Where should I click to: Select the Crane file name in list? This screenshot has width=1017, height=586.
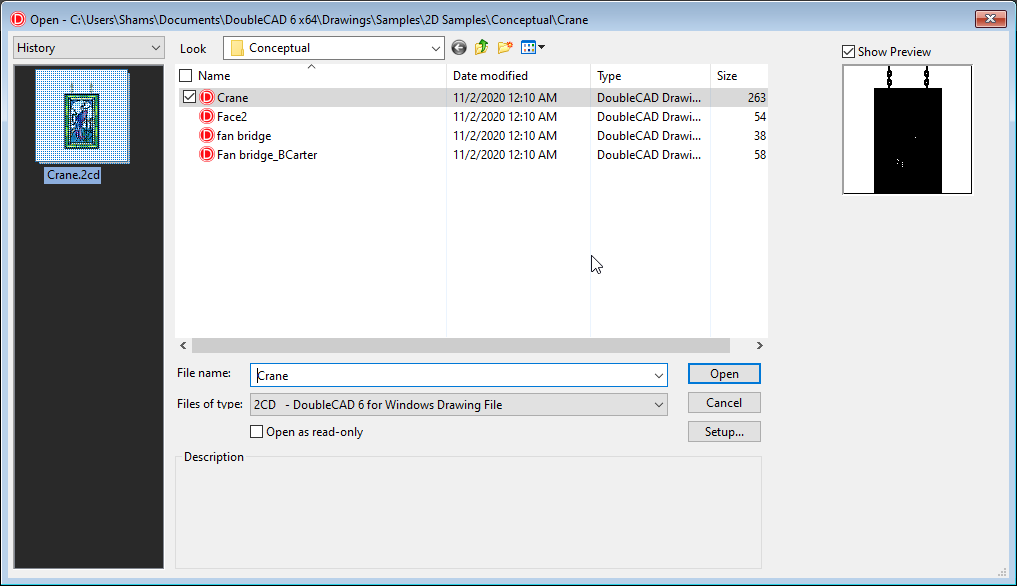pyautogui.click(x=232, y=97)
